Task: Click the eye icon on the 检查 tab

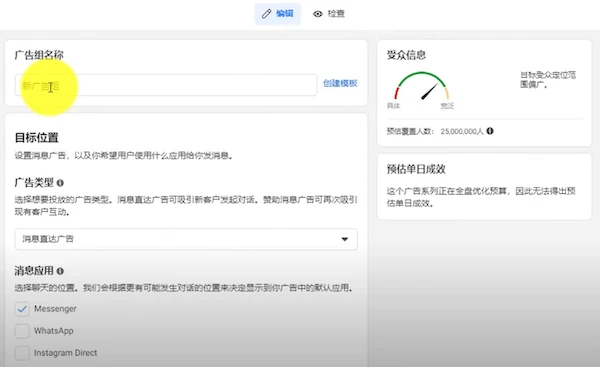Action: coord(318,14)
